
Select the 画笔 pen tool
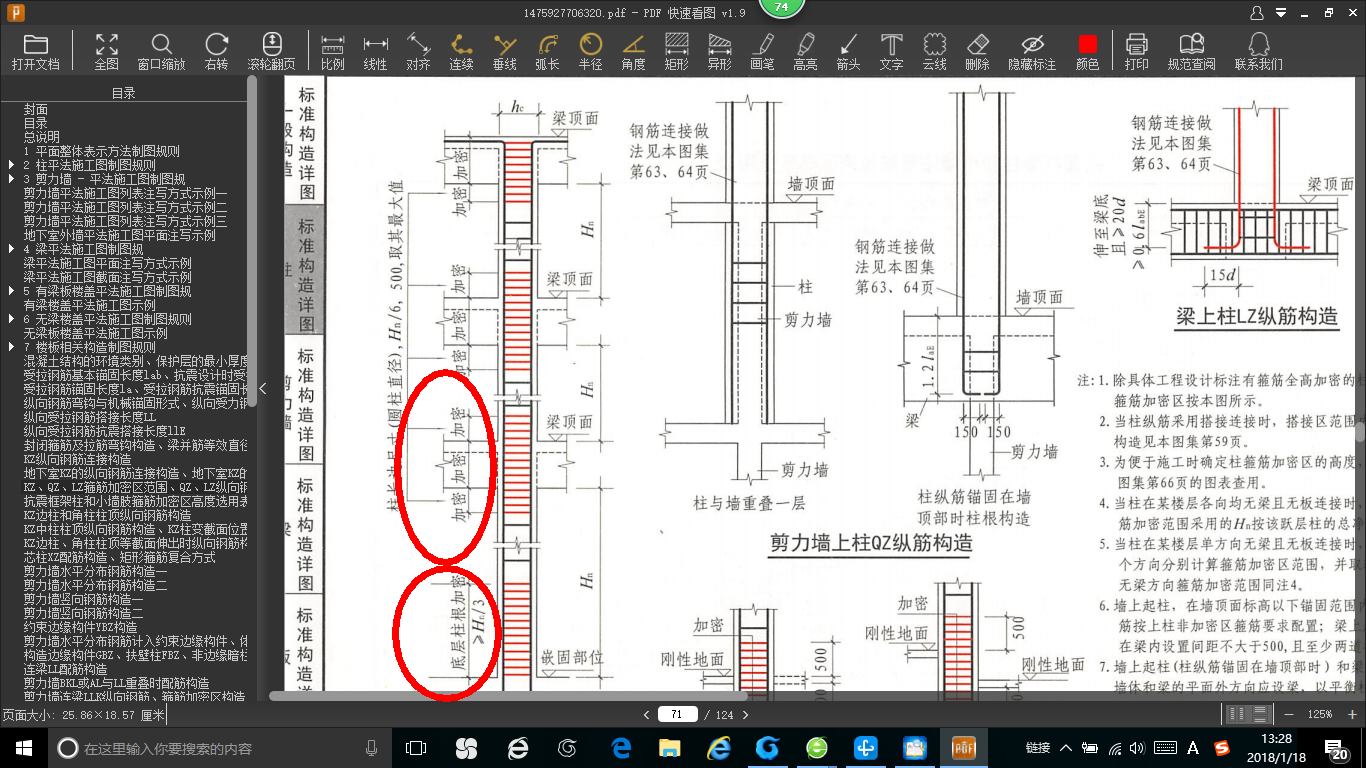pyautogui.click(x=762, y=52)
